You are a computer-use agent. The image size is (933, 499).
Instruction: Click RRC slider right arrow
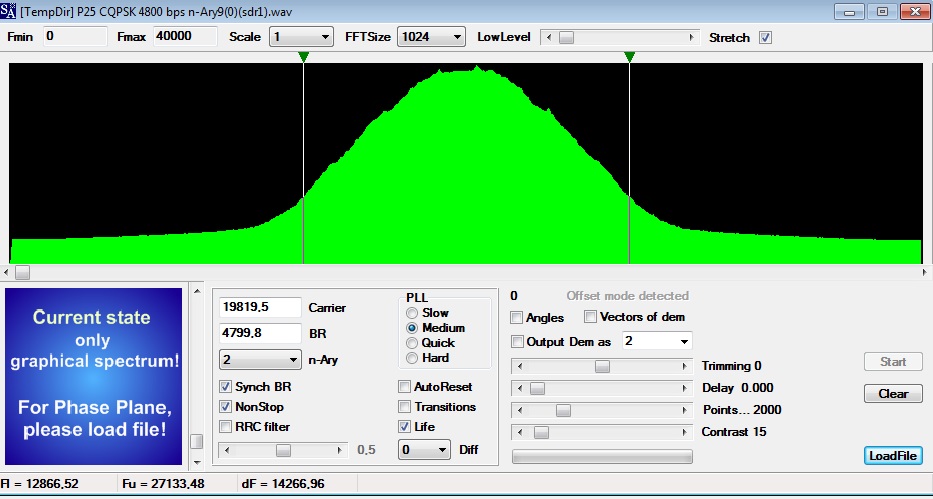(x=340, y=450)
